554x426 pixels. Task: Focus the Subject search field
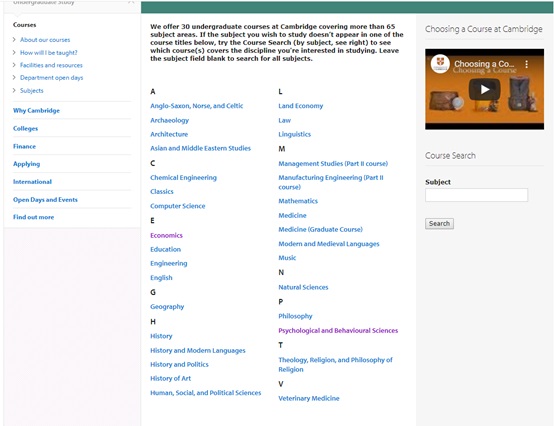coord(476,195)
